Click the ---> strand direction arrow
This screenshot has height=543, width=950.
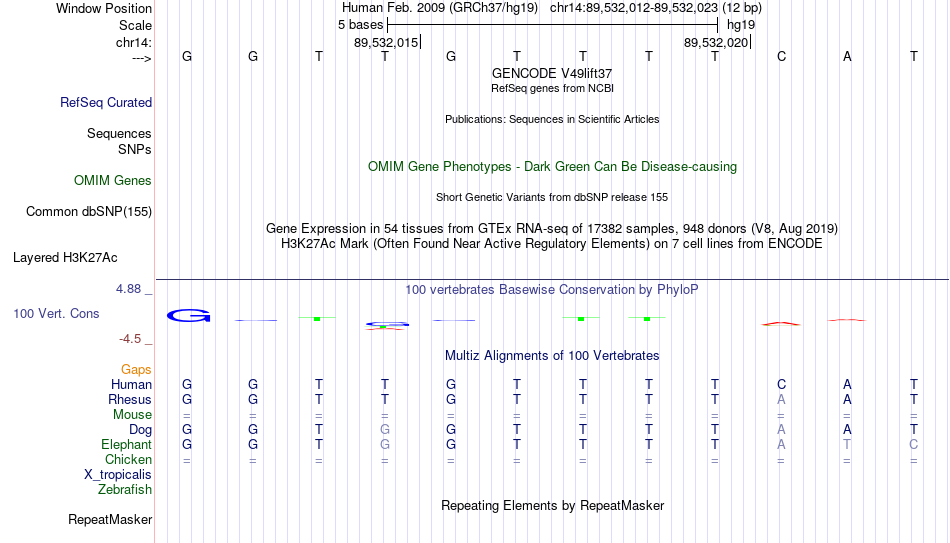[142, 58]
